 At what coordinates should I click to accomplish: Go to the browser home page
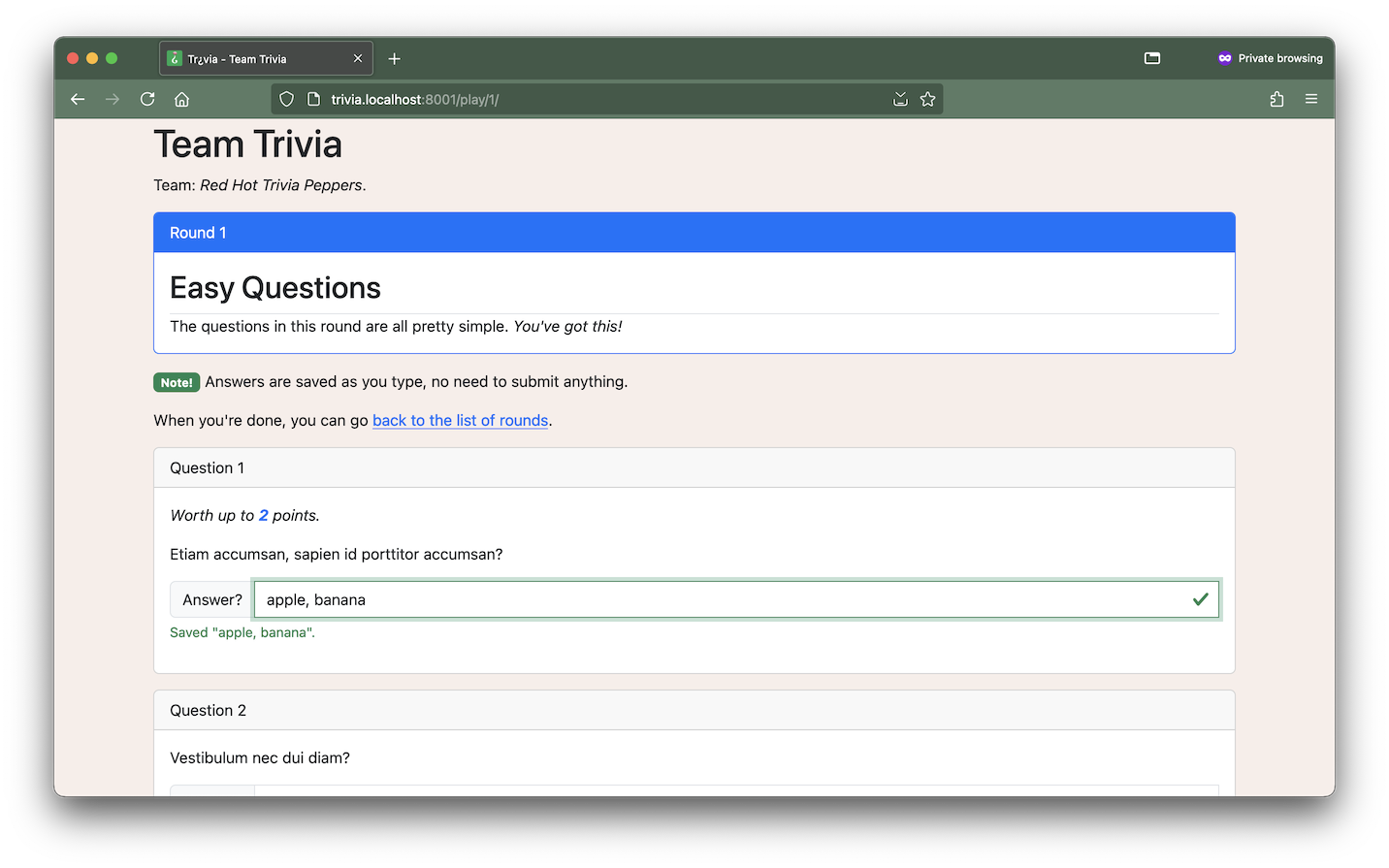pyautogui.click(x=181, y=99)
